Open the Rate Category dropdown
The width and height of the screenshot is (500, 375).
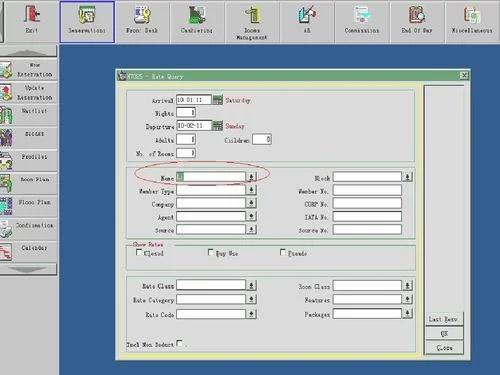[251, 299]
